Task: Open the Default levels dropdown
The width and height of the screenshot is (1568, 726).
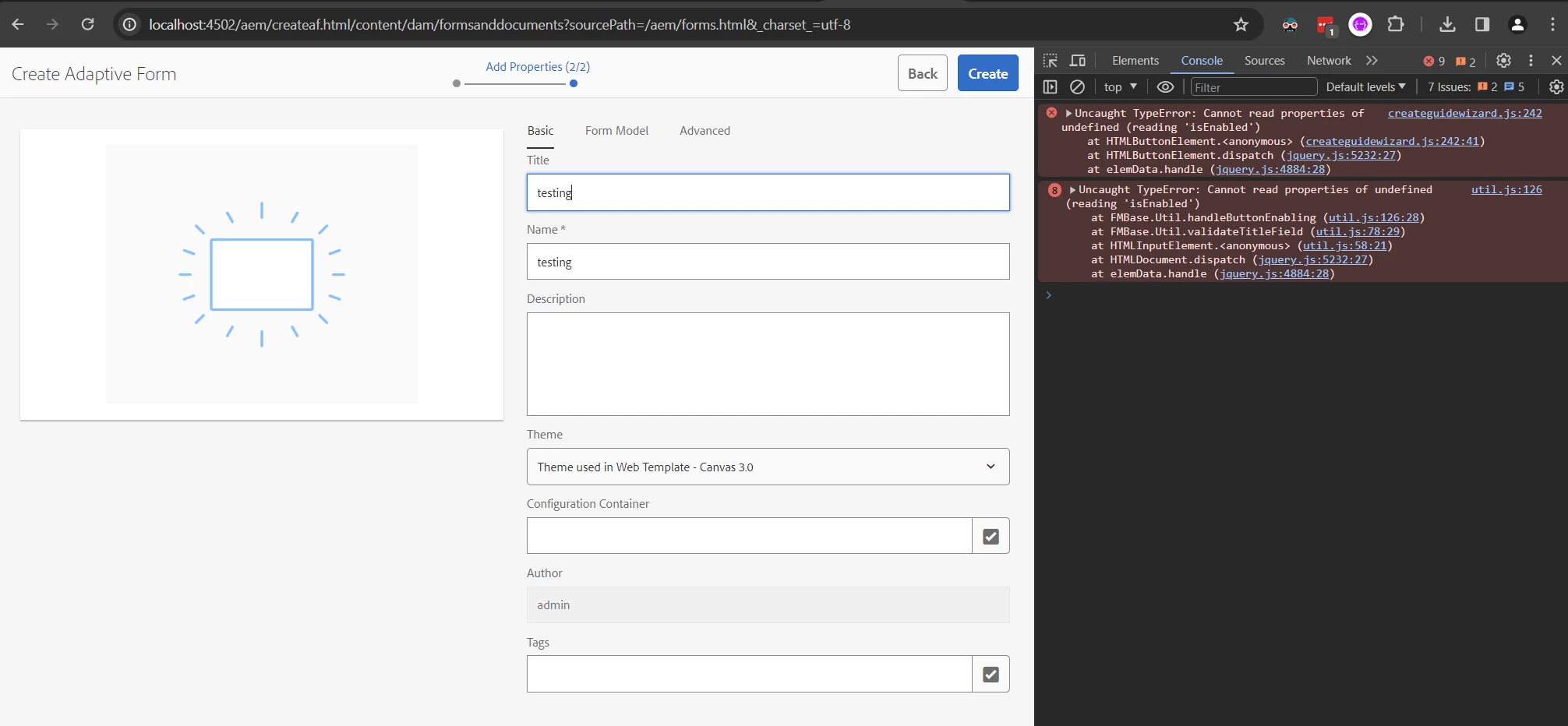Action: click(x=1365, y=86)
